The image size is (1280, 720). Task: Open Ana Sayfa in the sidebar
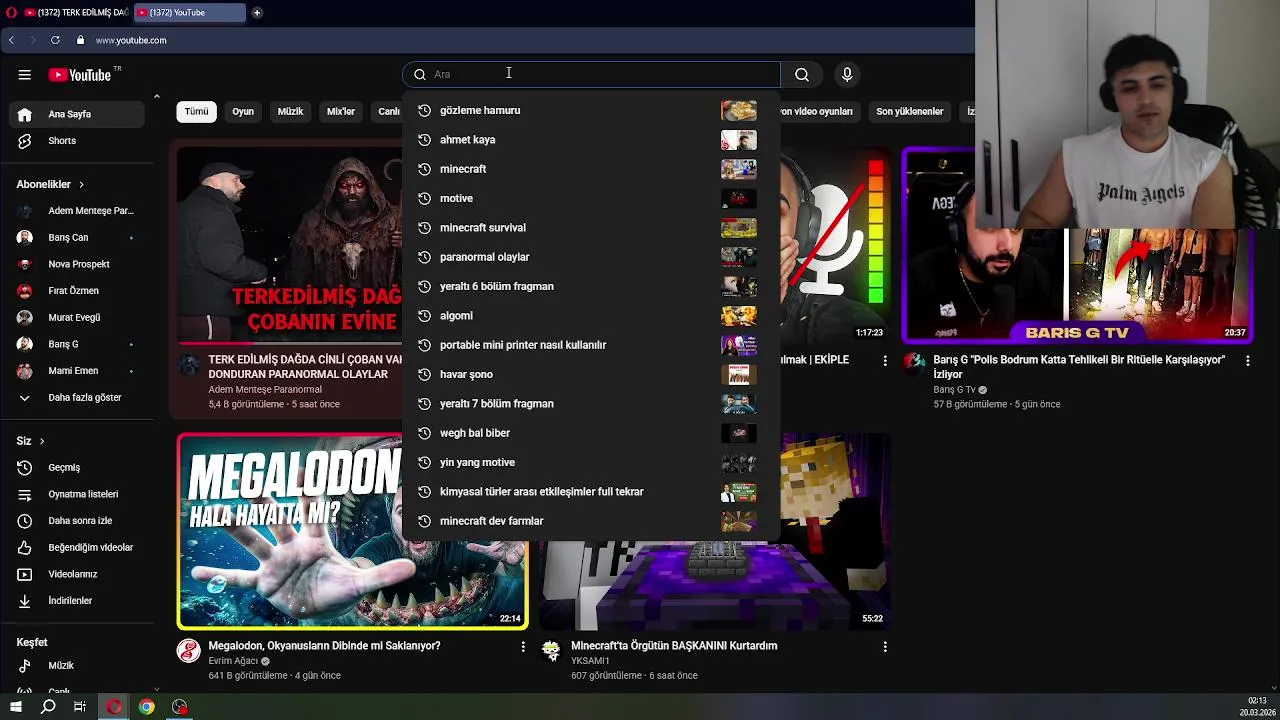pyautogui.click(x=76, y=114)
